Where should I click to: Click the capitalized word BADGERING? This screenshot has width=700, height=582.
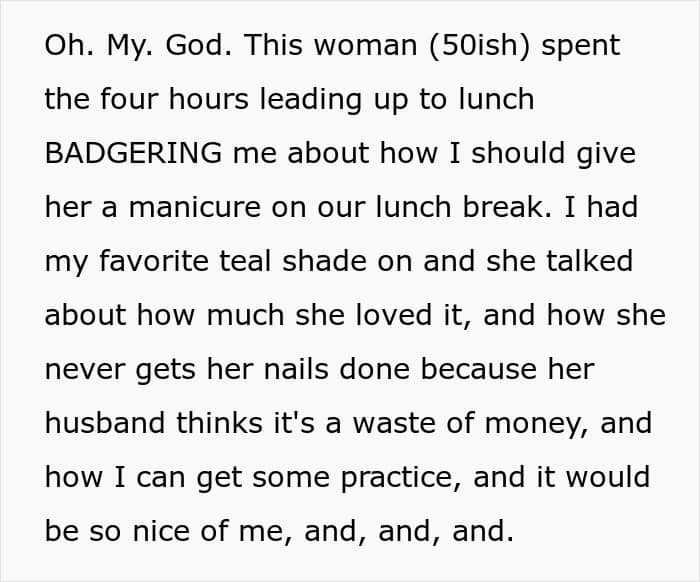(x=133, y=153)
